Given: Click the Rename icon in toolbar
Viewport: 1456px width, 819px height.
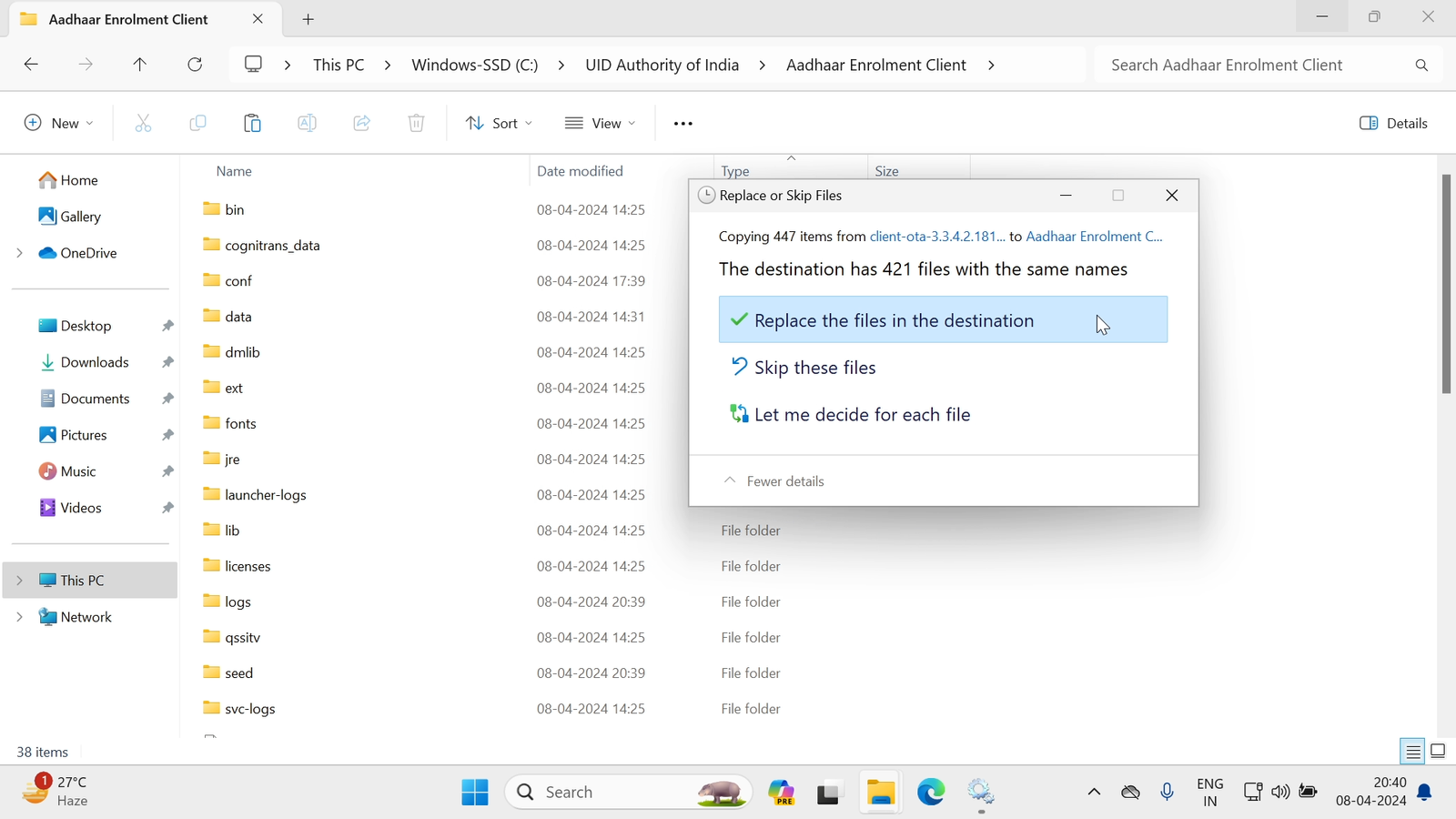Looking at the screenshot, I should (307, 123).
